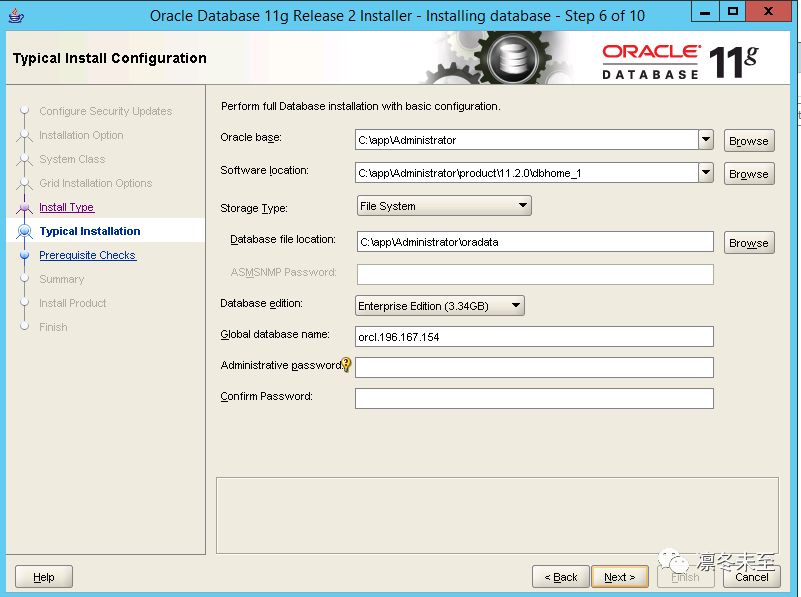
Task: Click the System Class step label
Action: pyautogui.click(x=72, y=159)
